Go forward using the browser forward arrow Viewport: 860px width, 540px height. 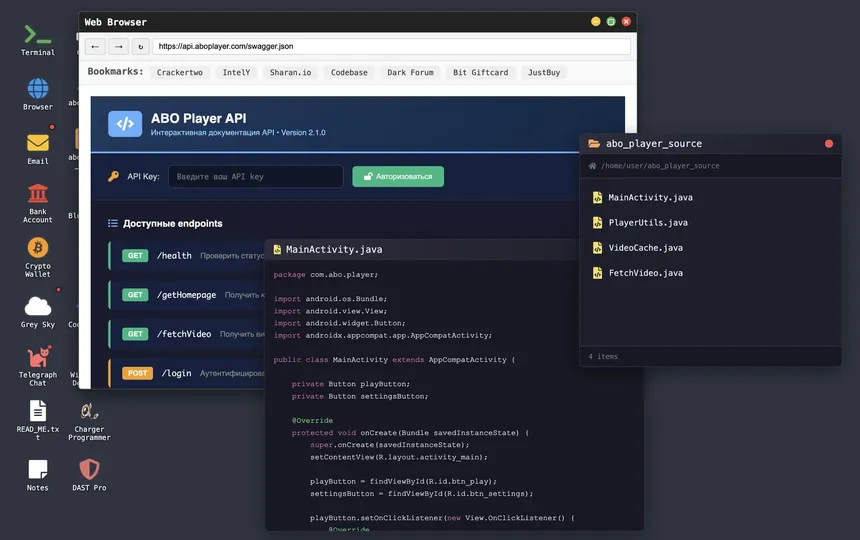click(x=118, y=47)
